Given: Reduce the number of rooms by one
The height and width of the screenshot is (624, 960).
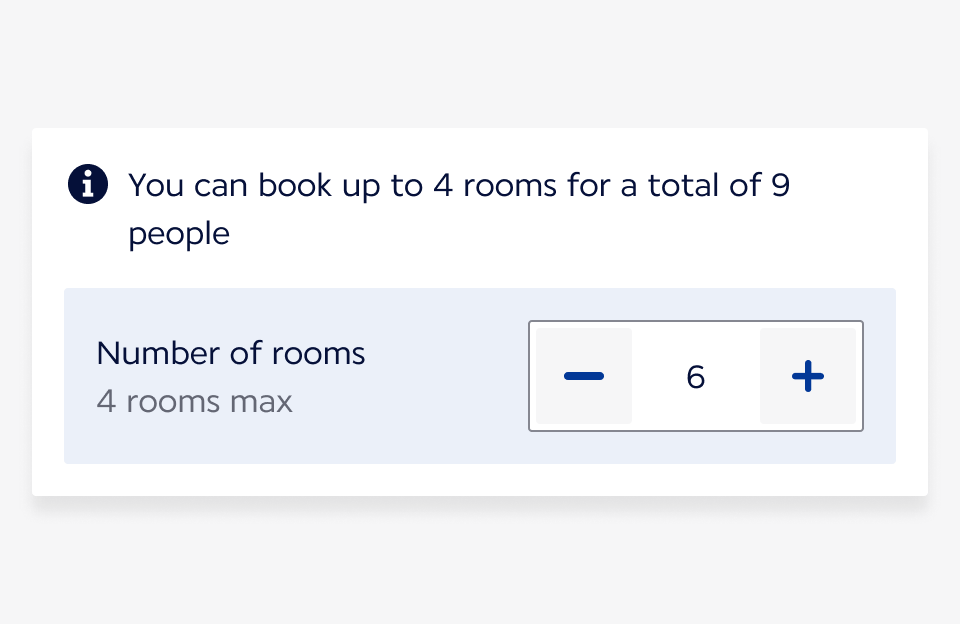Looking at the screenshot, I should (584, 376).
